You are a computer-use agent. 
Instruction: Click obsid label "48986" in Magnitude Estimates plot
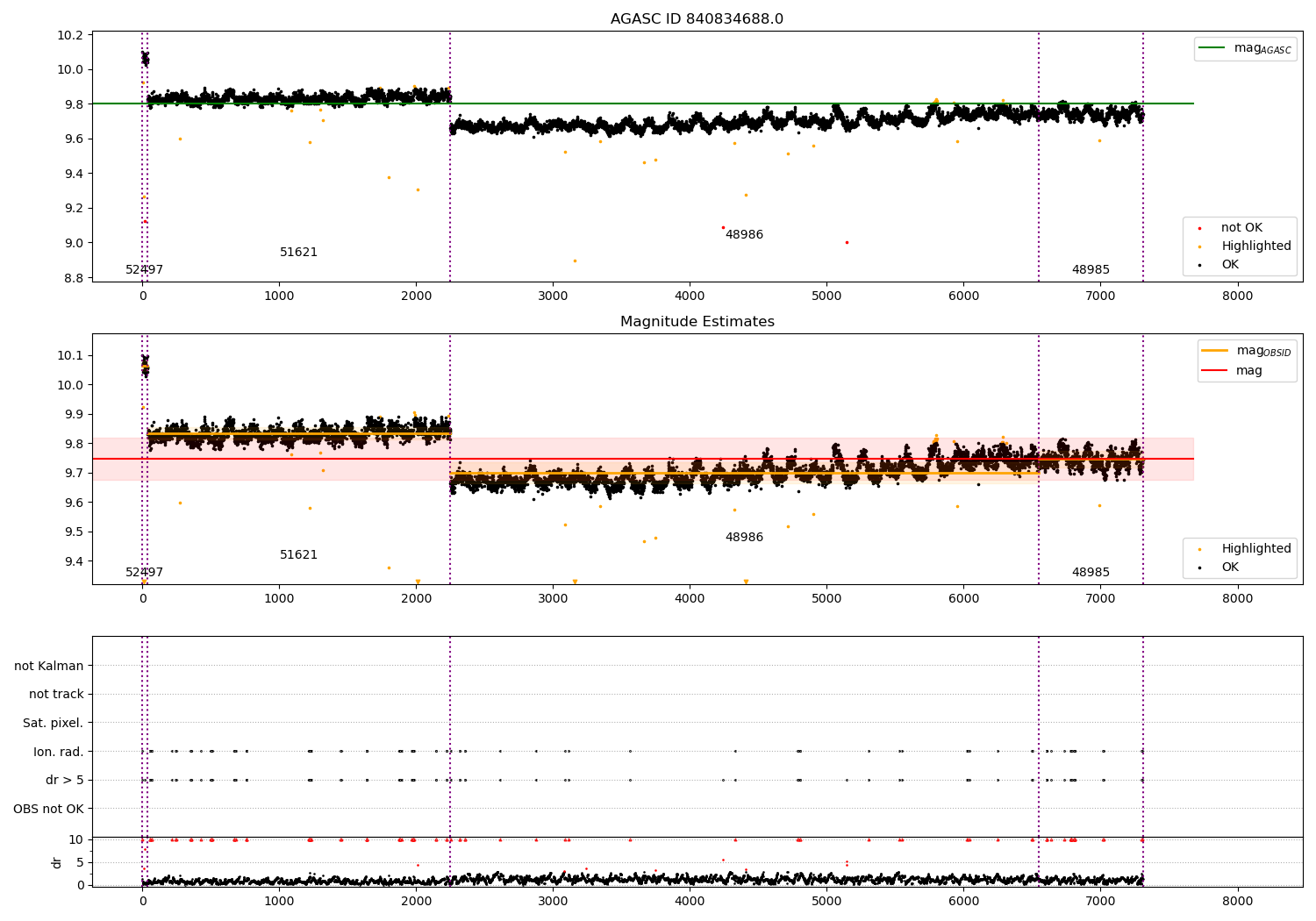click(x=744, y=538)
